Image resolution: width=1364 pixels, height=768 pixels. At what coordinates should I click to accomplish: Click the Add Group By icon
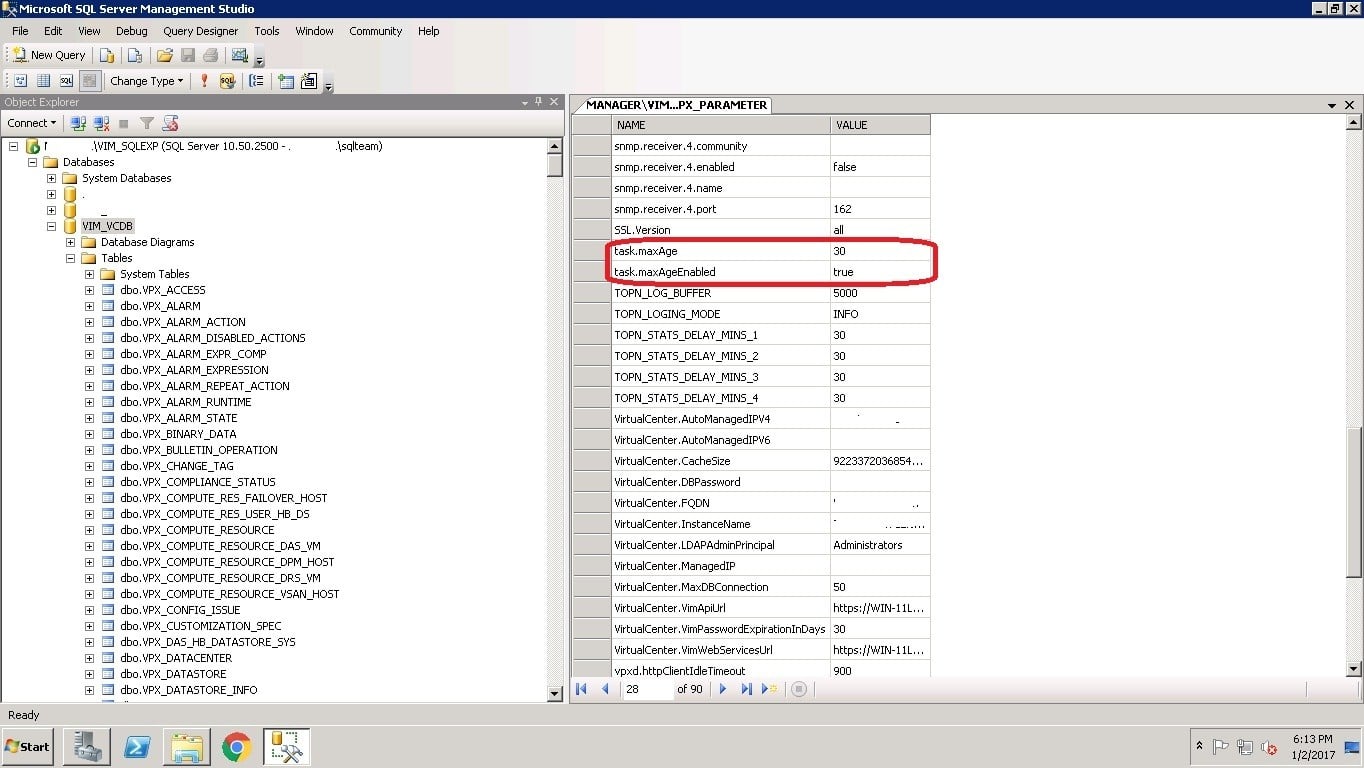257,81
